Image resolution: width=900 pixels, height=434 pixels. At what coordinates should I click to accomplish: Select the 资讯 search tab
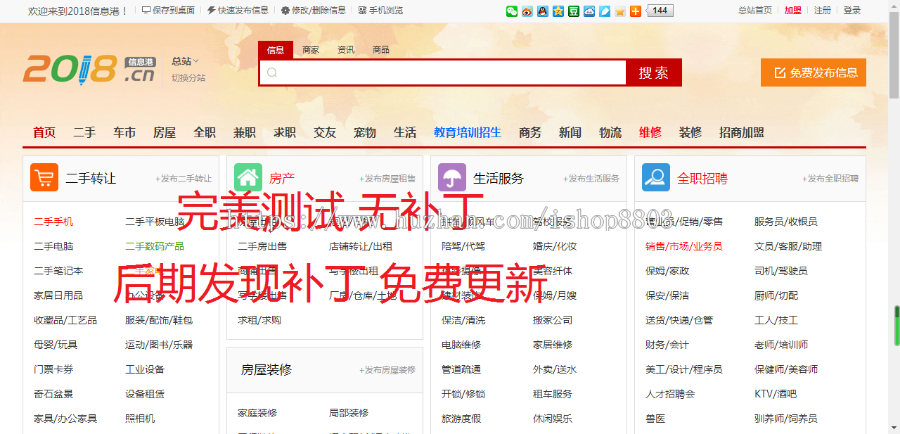[x=346, y=50]
